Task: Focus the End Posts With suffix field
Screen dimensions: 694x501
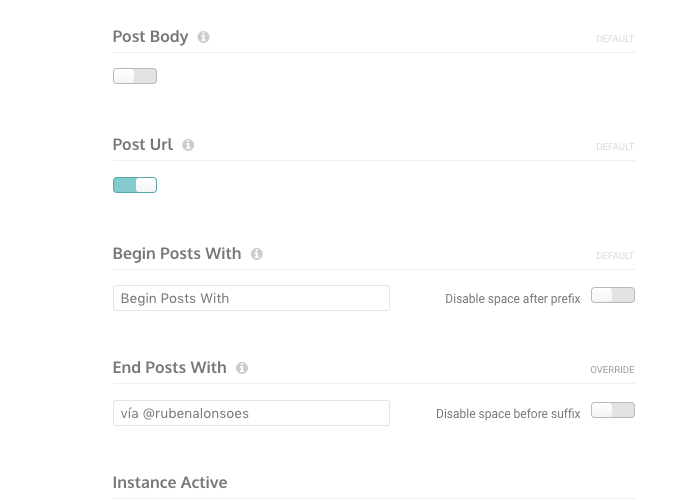Action: click(251, 413)
